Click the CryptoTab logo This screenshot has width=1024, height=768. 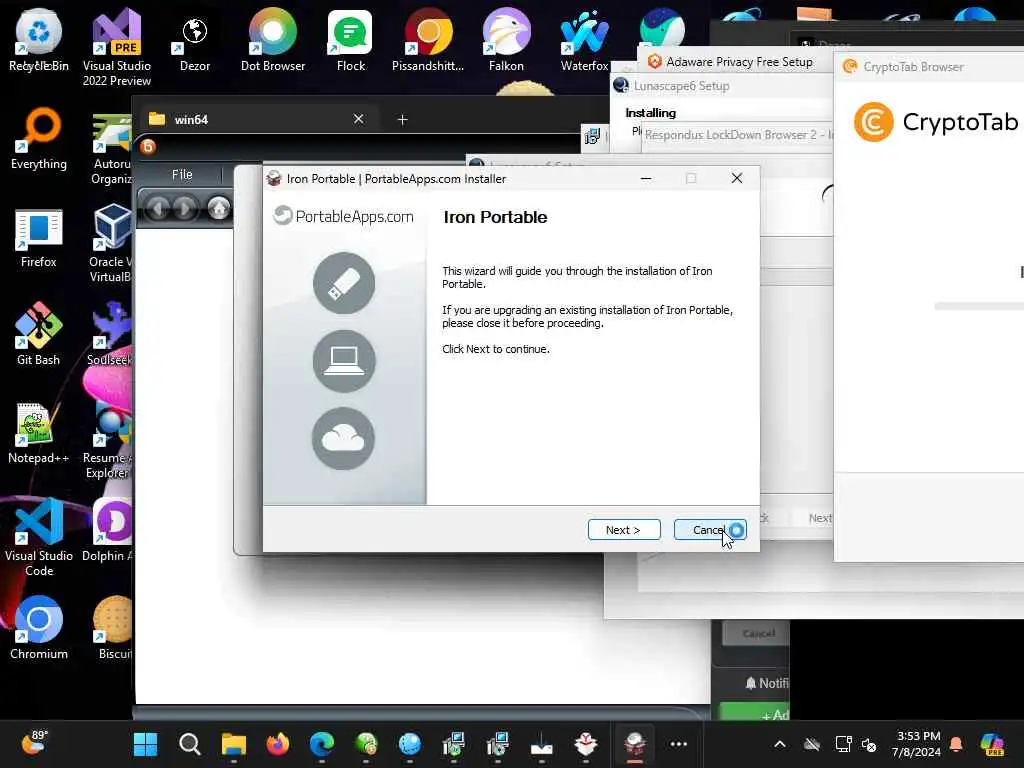(936, 122)
